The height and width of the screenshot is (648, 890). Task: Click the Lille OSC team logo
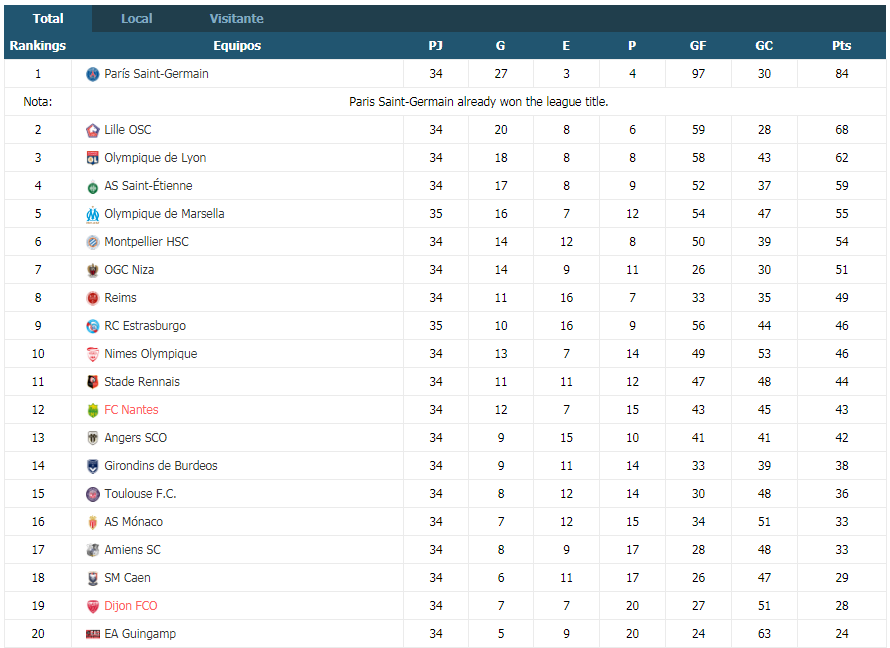(x=93, y=130)
